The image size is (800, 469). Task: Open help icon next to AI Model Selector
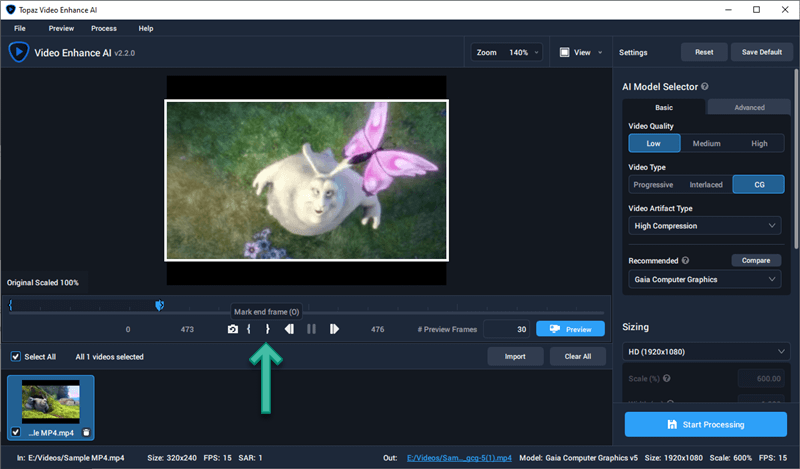(x=705, y=86)
